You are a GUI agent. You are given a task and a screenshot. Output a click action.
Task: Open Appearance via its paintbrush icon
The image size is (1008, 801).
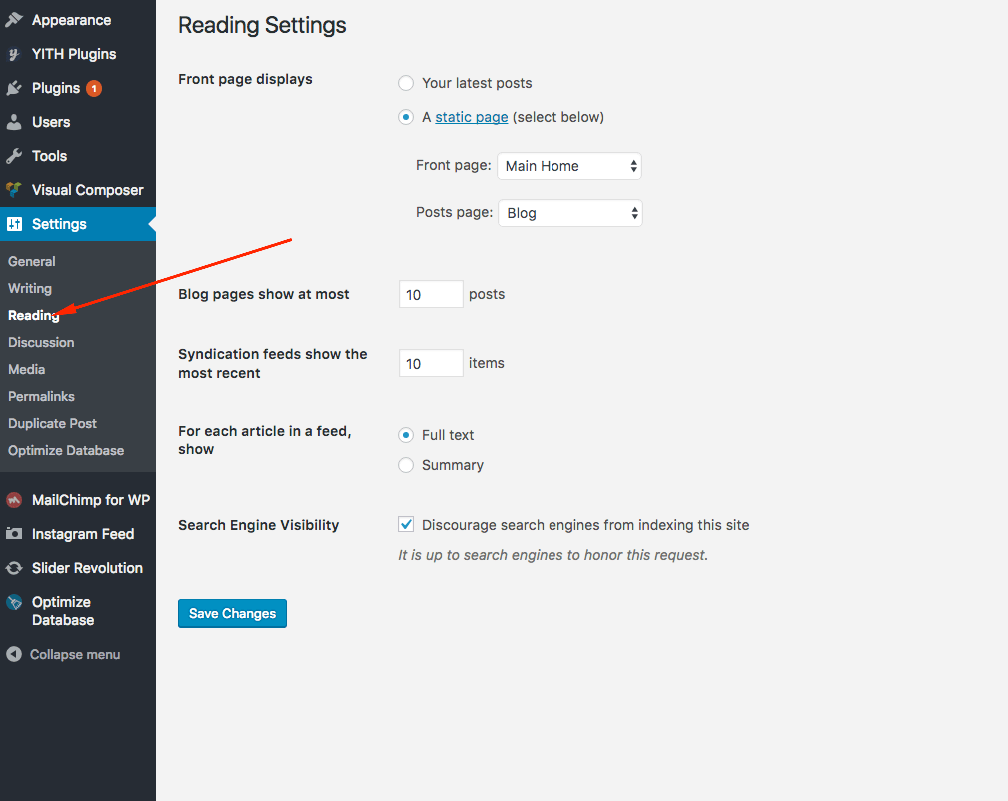[14, 20]
